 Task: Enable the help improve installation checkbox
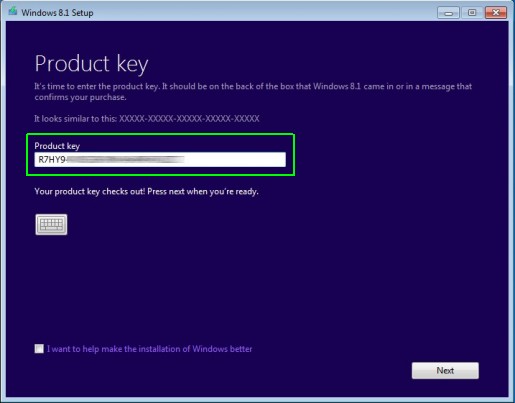[39, 349]
